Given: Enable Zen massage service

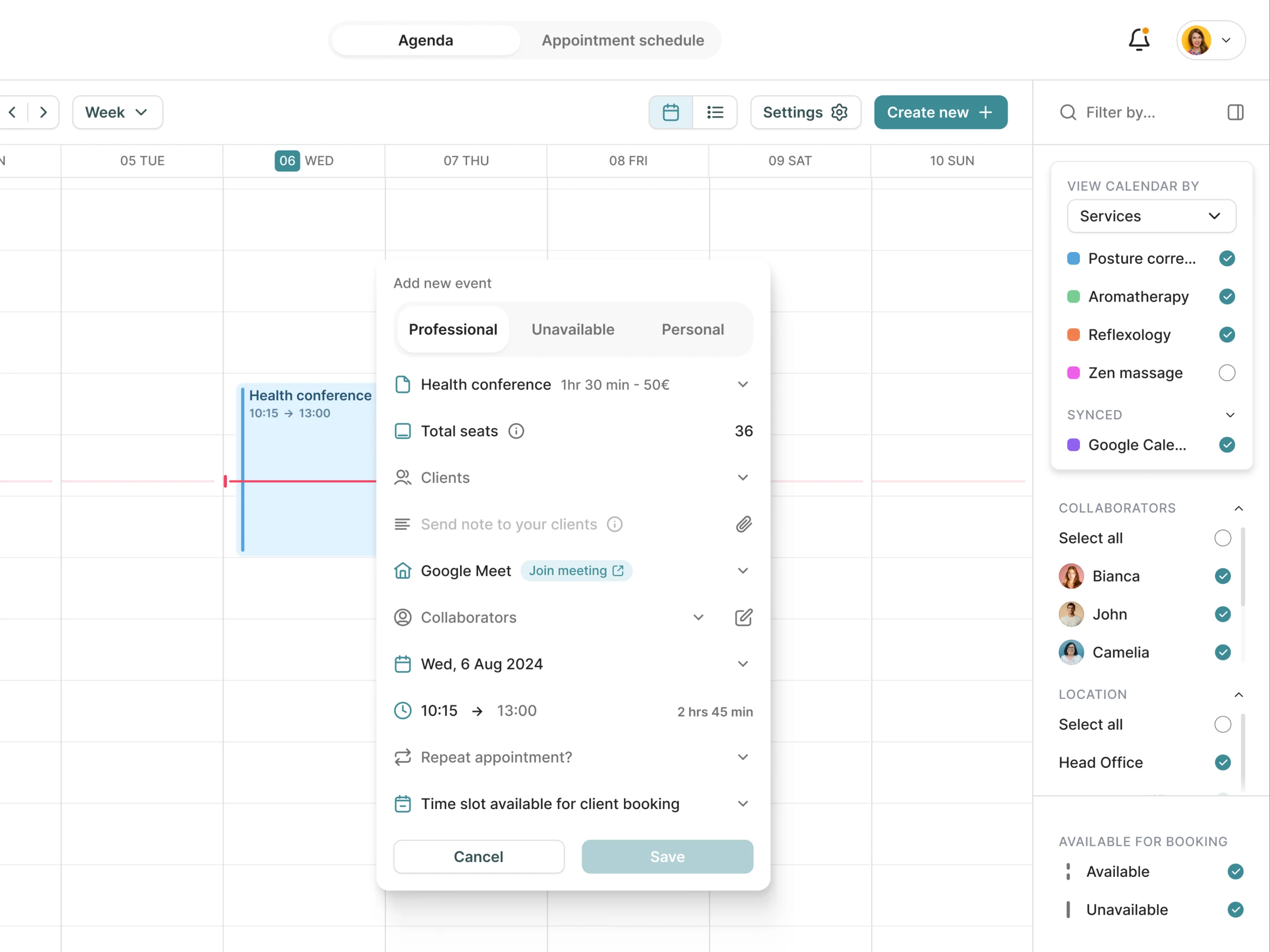Looking at the screenshot, I should click(x=1227, y=372).
